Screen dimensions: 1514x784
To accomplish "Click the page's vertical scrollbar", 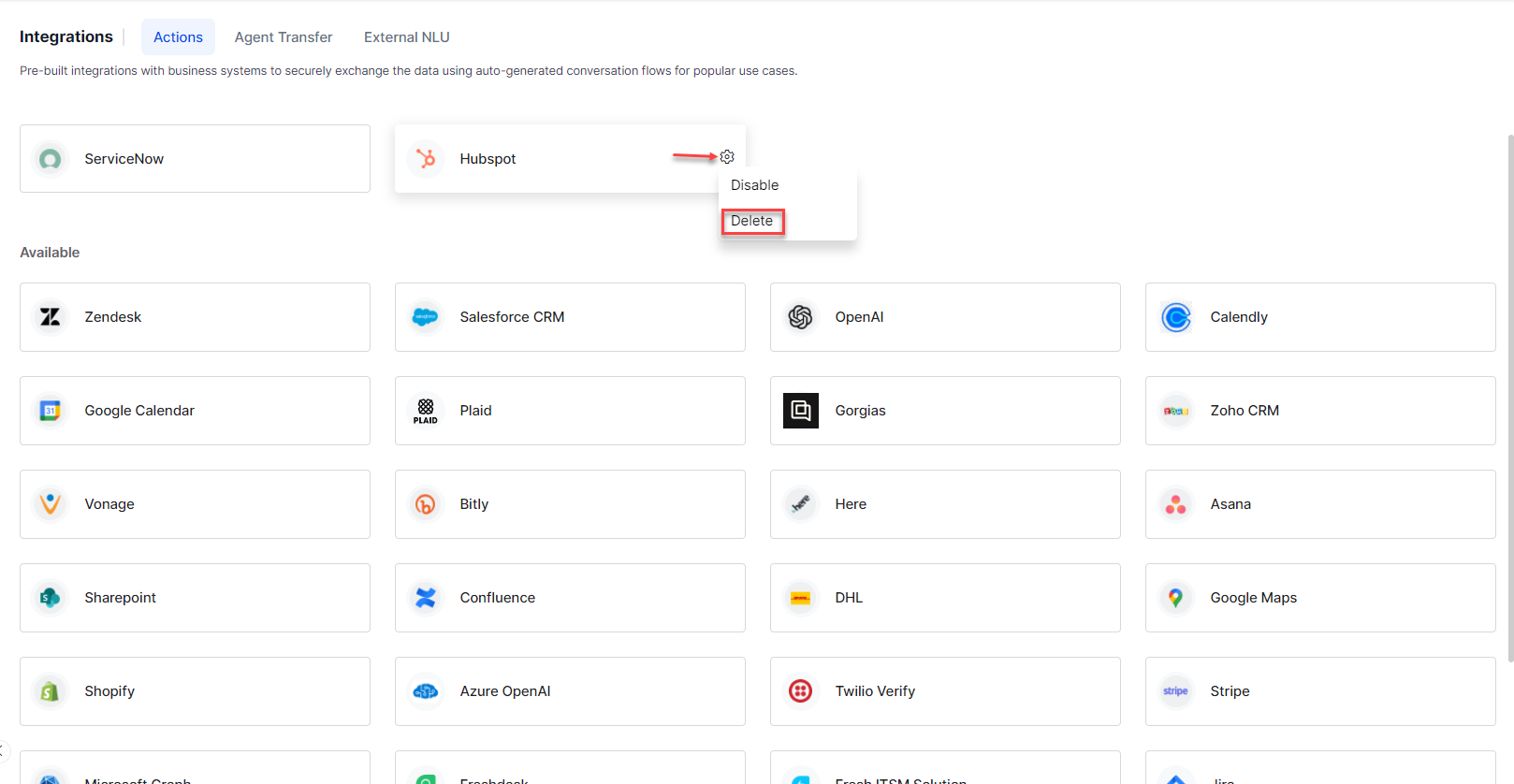I will 1510,398.
